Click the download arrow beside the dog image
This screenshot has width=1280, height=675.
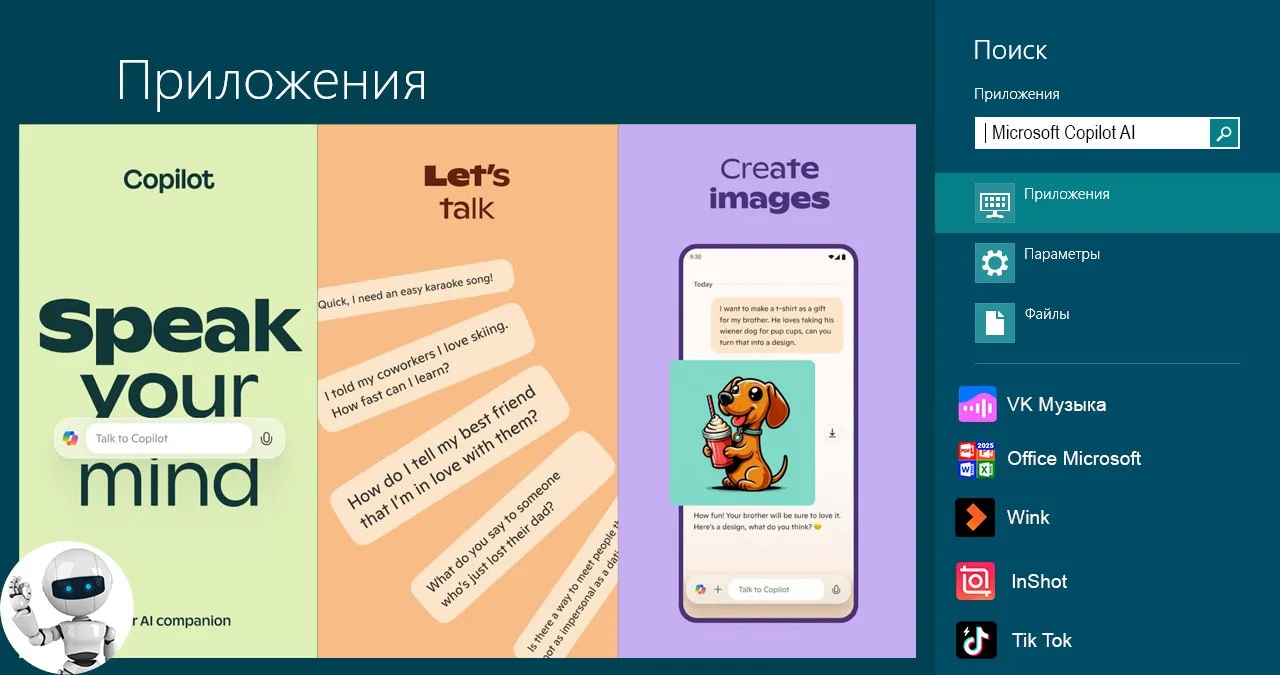click(832, 433)
